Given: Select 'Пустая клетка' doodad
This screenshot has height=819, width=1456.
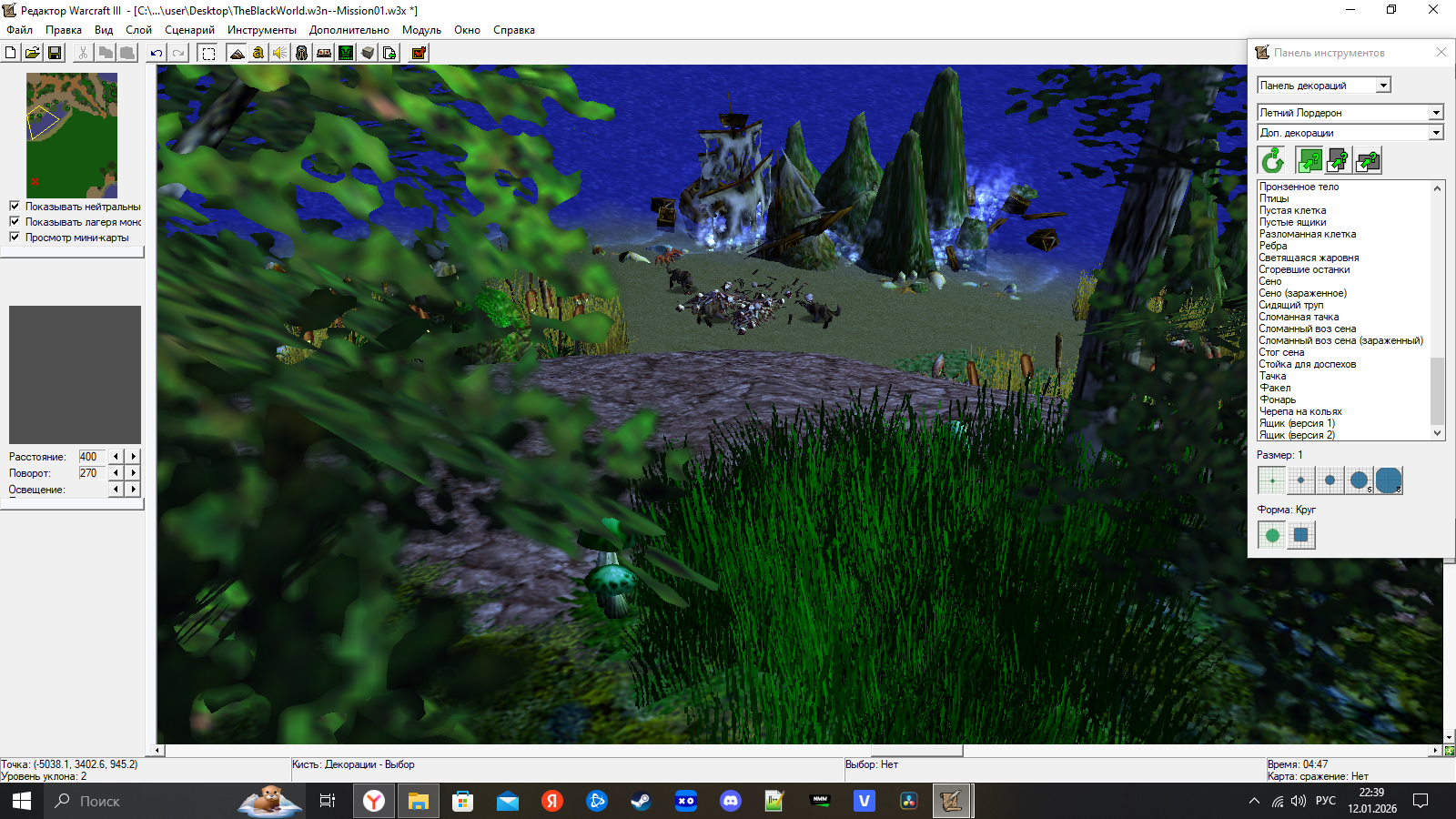Looking at the screenshot, I should (x=1293, y=210).
